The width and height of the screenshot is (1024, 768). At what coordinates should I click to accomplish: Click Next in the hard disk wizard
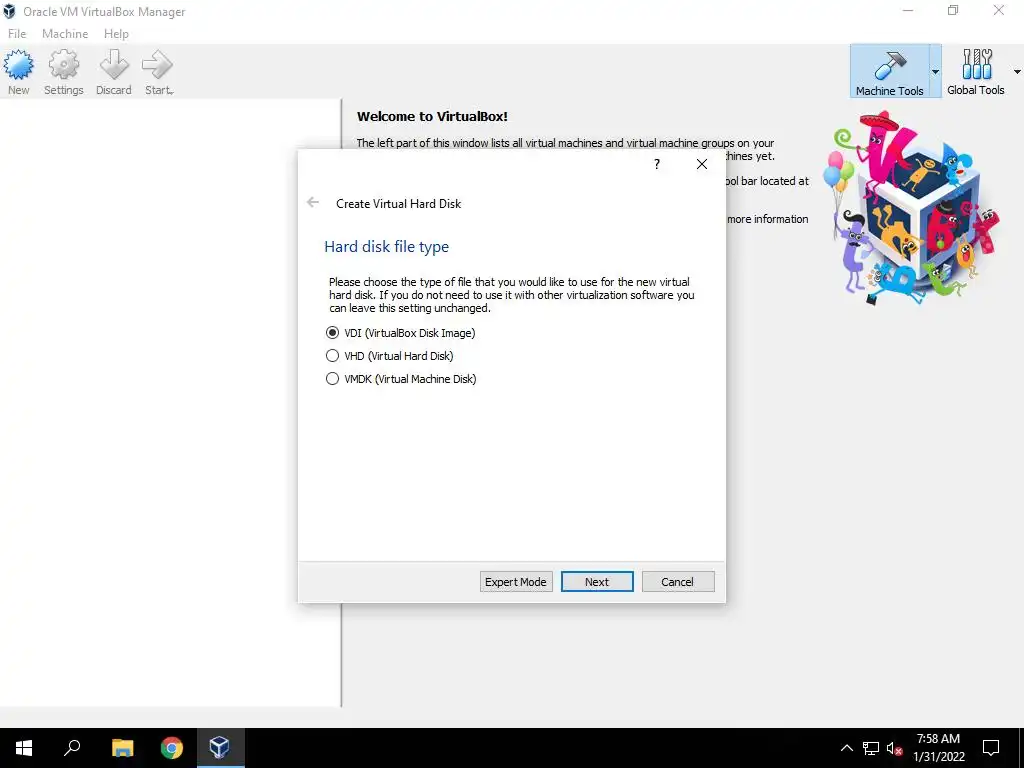pos(597,582)
